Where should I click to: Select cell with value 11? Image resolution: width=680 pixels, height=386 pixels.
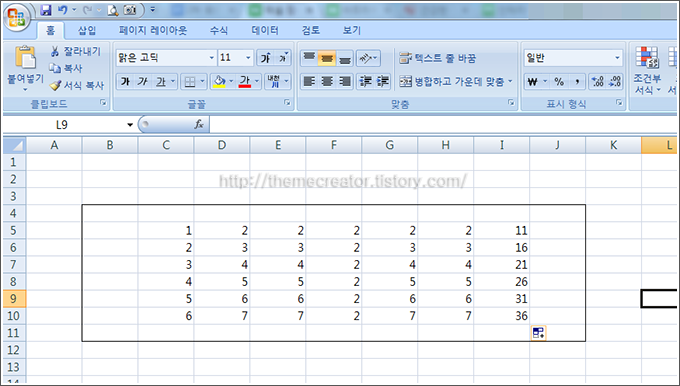[502, 230]
